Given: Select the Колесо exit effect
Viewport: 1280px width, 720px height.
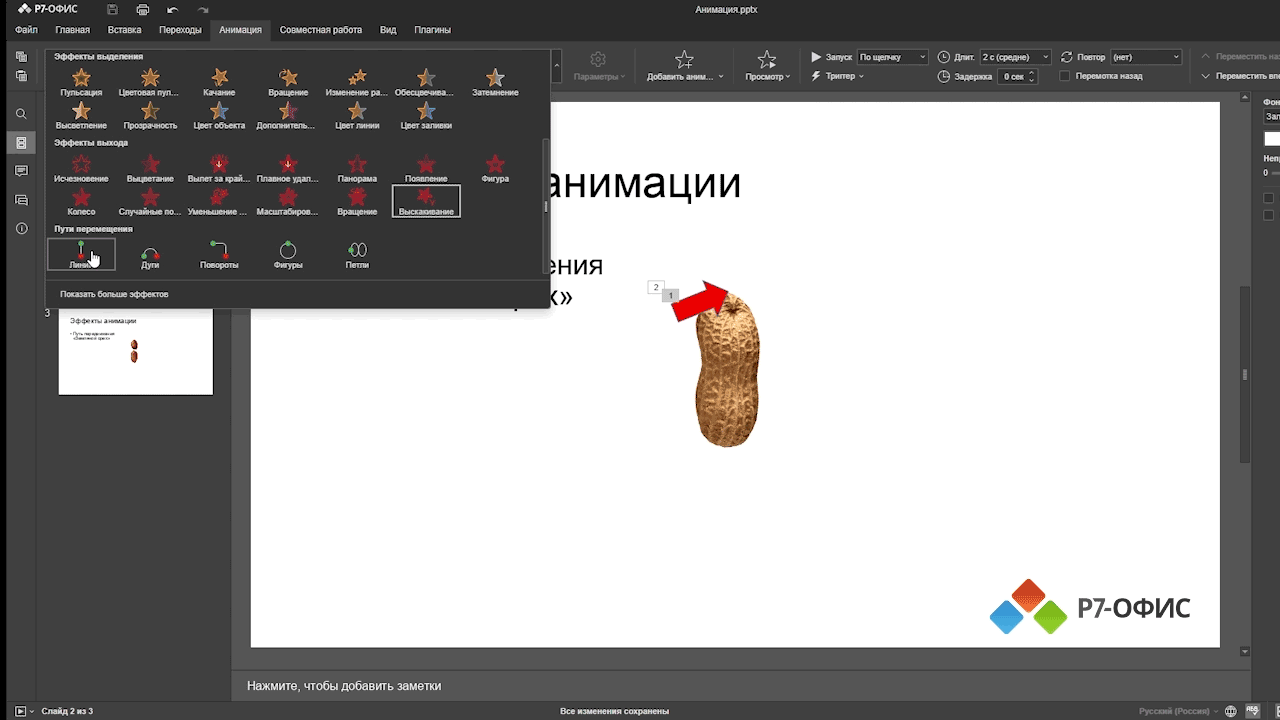Looking at the screenshot, I should [x=81, y=201].
